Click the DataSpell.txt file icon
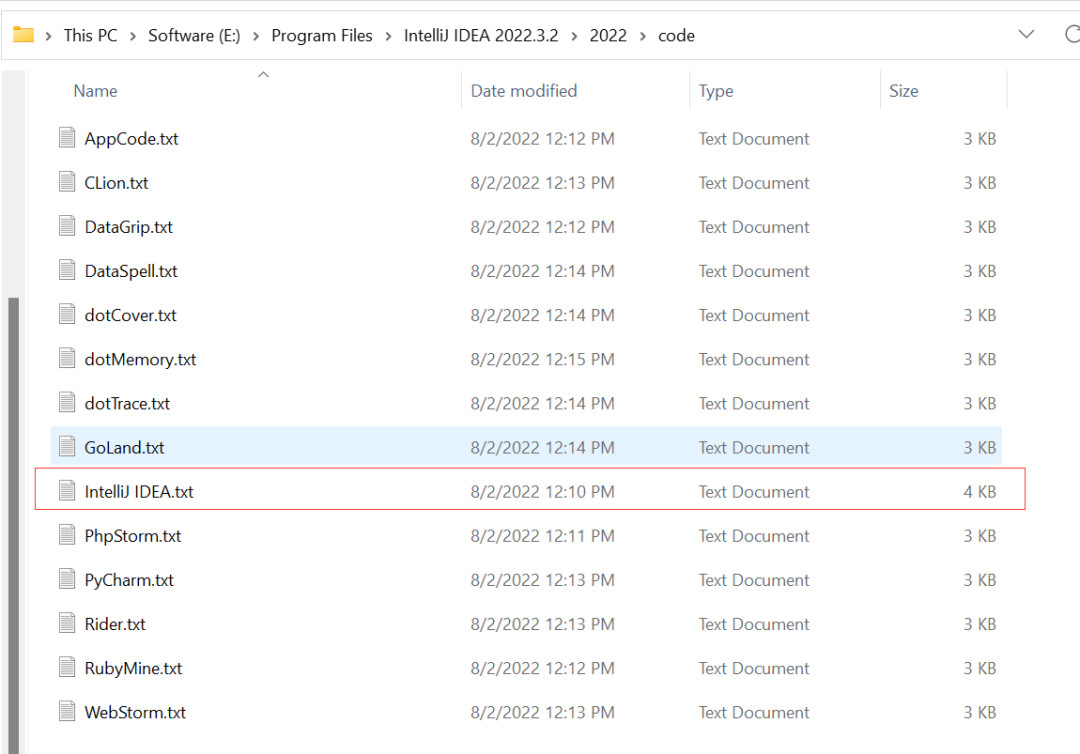 coord(67,270)
